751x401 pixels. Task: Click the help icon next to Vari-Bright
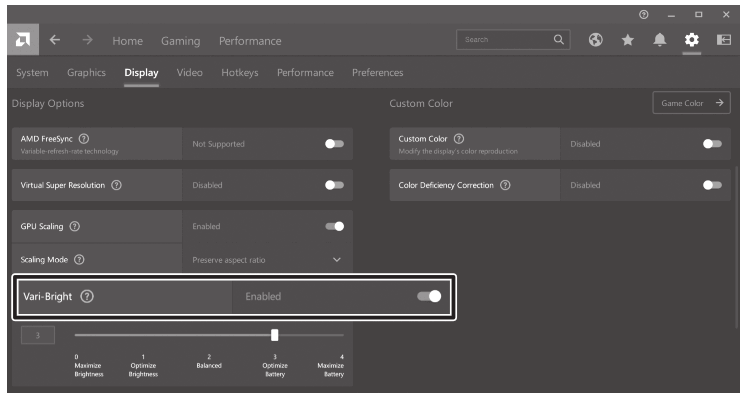(x=87, y=297)
